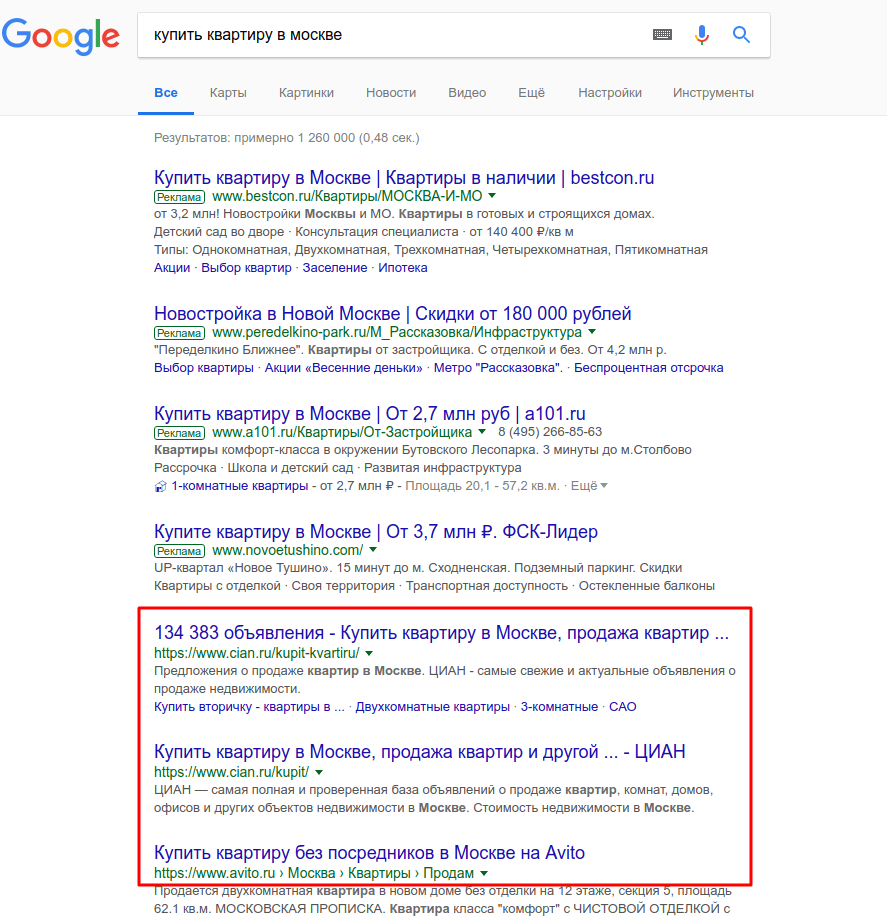The height and width of the screenshot is (922, 887).
Task: Open the Видео results tab
Action: pyautogui.click(x=466, y=92)
